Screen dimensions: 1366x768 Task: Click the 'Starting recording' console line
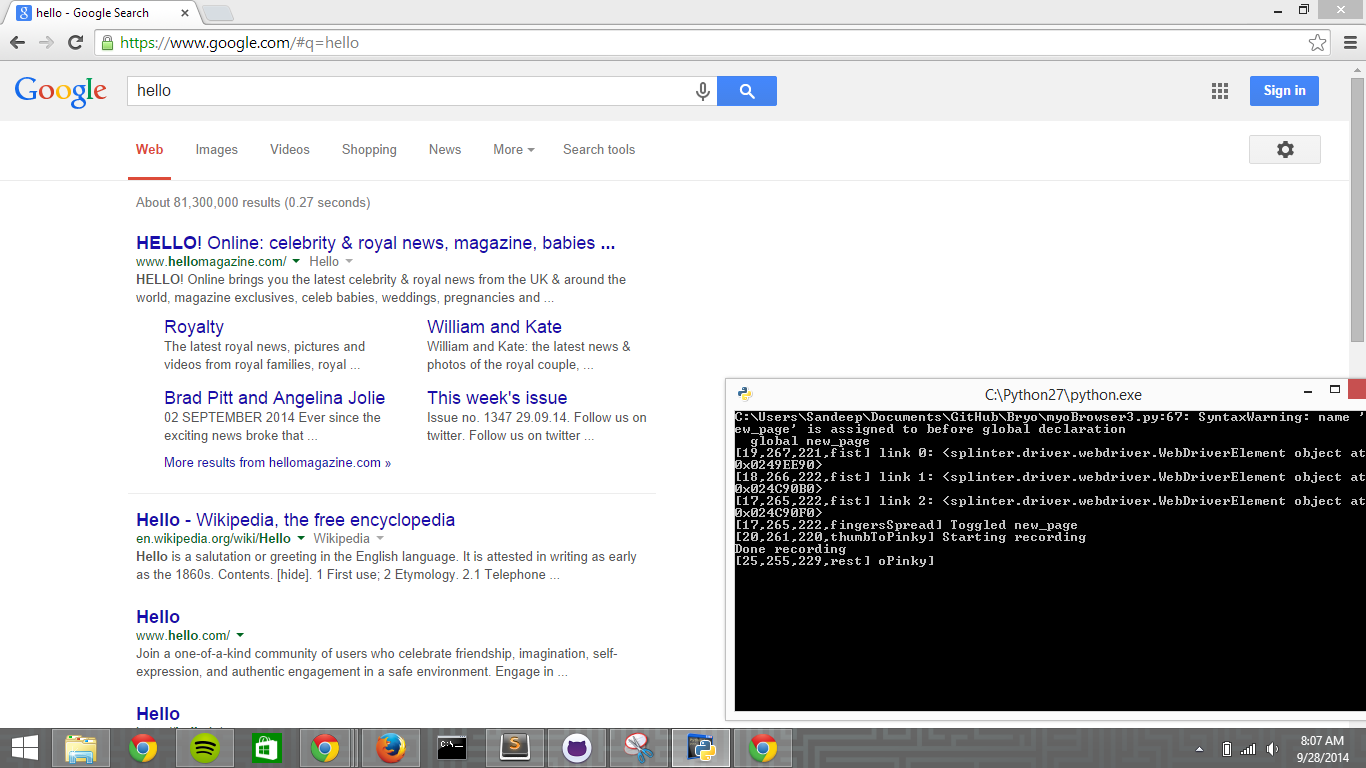(x=1014, y=537)
